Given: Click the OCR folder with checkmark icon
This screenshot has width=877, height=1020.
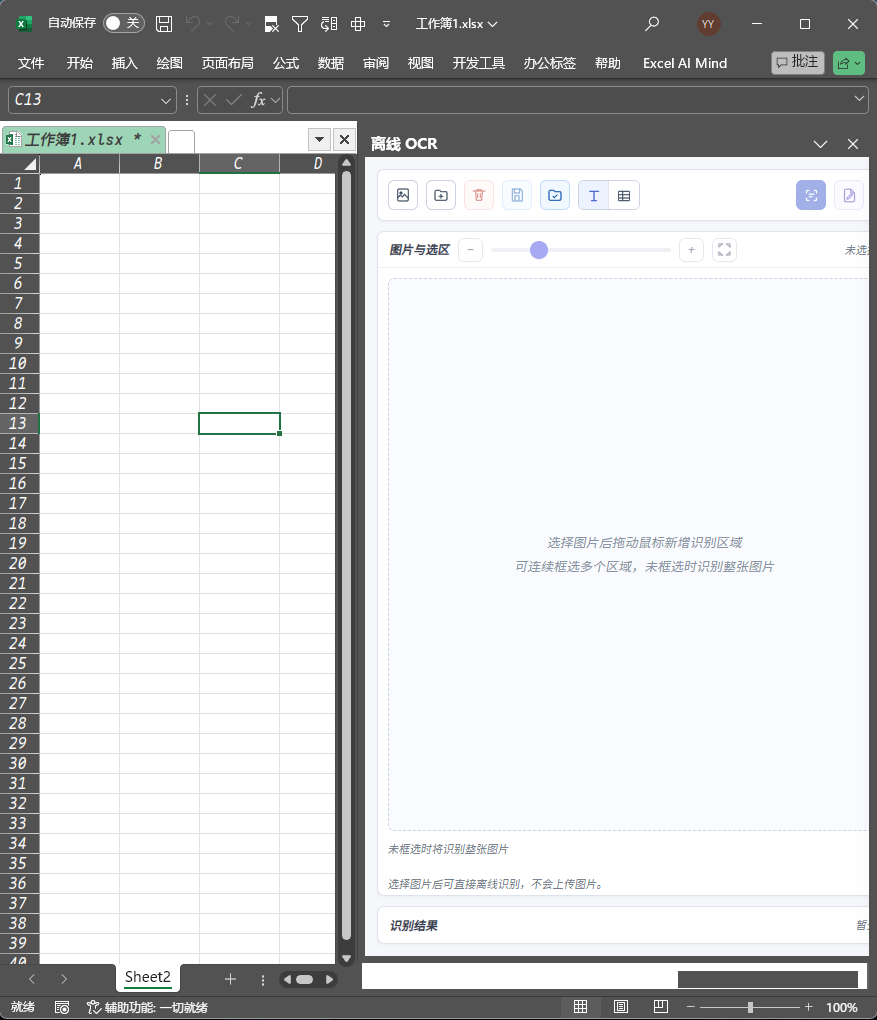Looking at the screenshot, I should coord(555,195).
